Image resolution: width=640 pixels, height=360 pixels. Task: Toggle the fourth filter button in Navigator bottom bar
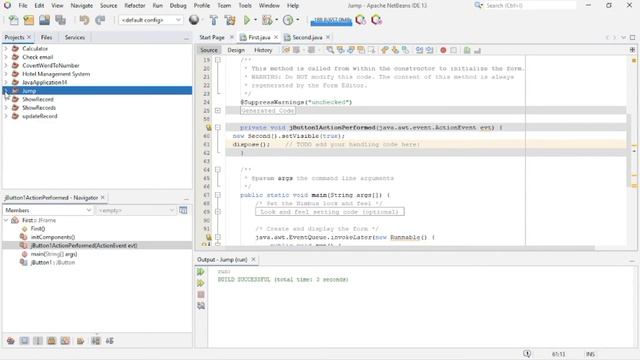coord(51,341)
